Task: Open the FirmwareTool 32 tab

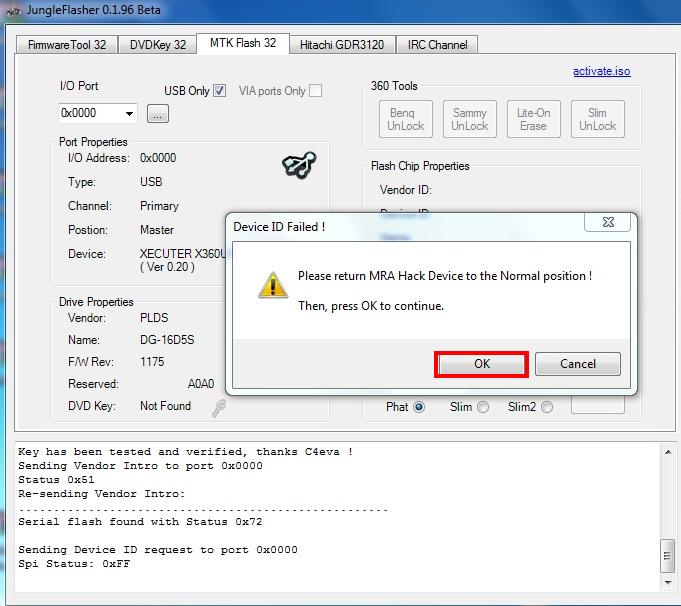Action: pos(67,45)
